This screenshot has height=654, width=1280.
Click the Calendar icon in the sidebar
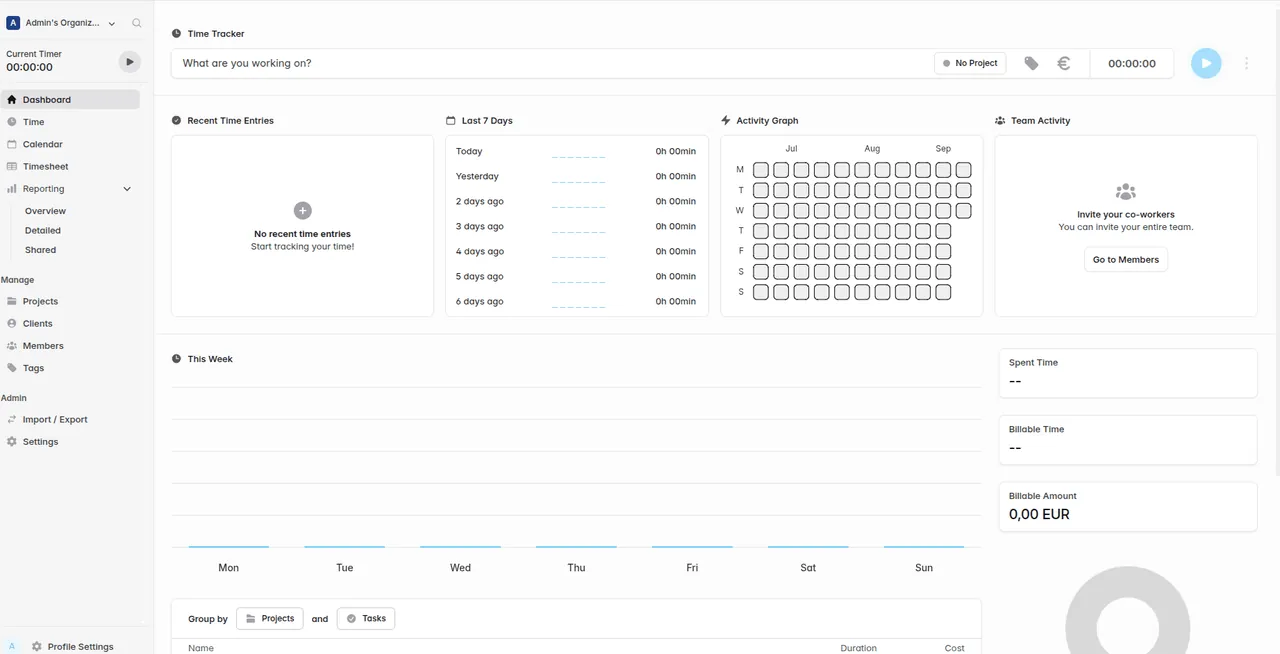[x=12, y=144]
